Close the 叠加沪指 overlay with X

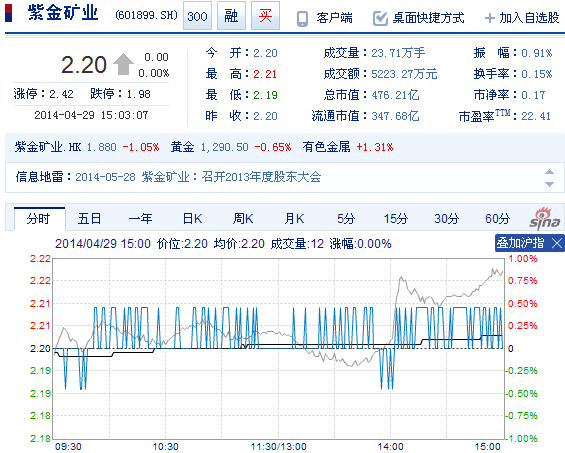(x=557, y=243)
